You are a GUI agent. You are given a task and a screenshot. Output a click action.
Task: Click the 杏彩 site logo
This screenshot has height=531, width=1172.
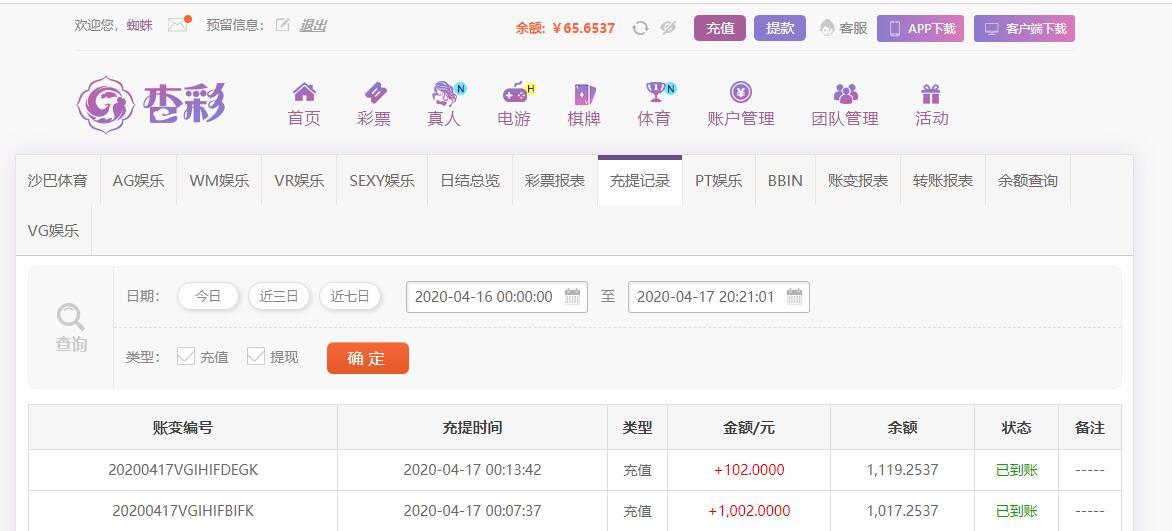coord(151,104)
